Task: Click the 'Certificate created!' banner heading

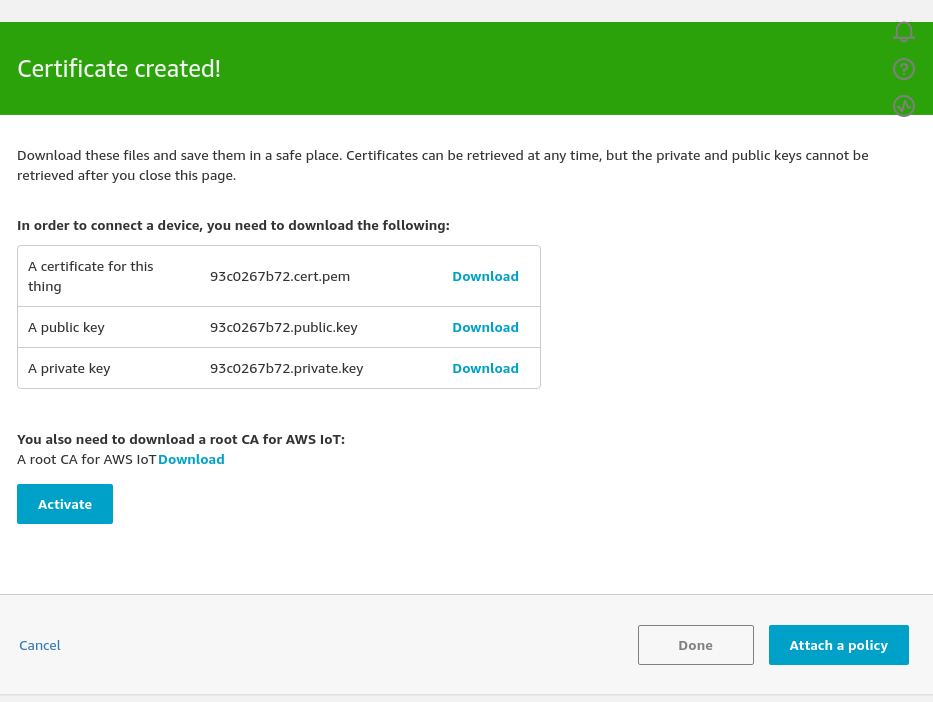Action: [119, 68]
